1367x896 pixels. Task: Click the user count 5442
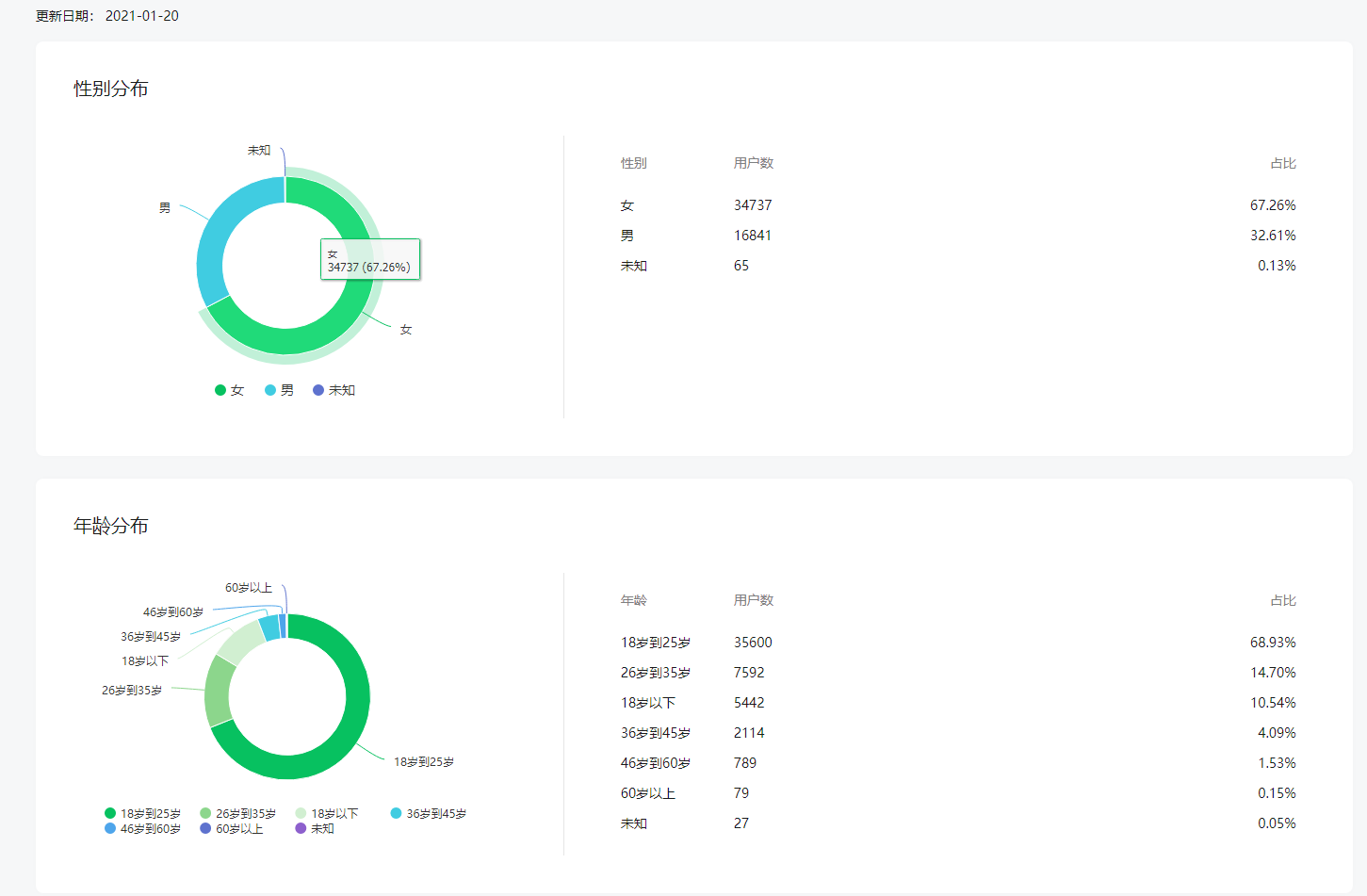(x=749, y=703)
